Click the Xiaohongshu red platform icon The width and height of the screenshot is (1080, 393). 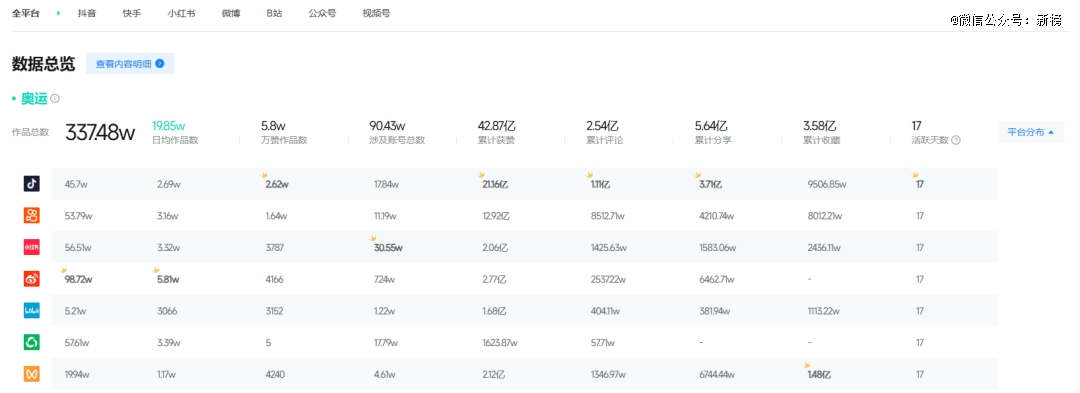click(x=32, y=247)
